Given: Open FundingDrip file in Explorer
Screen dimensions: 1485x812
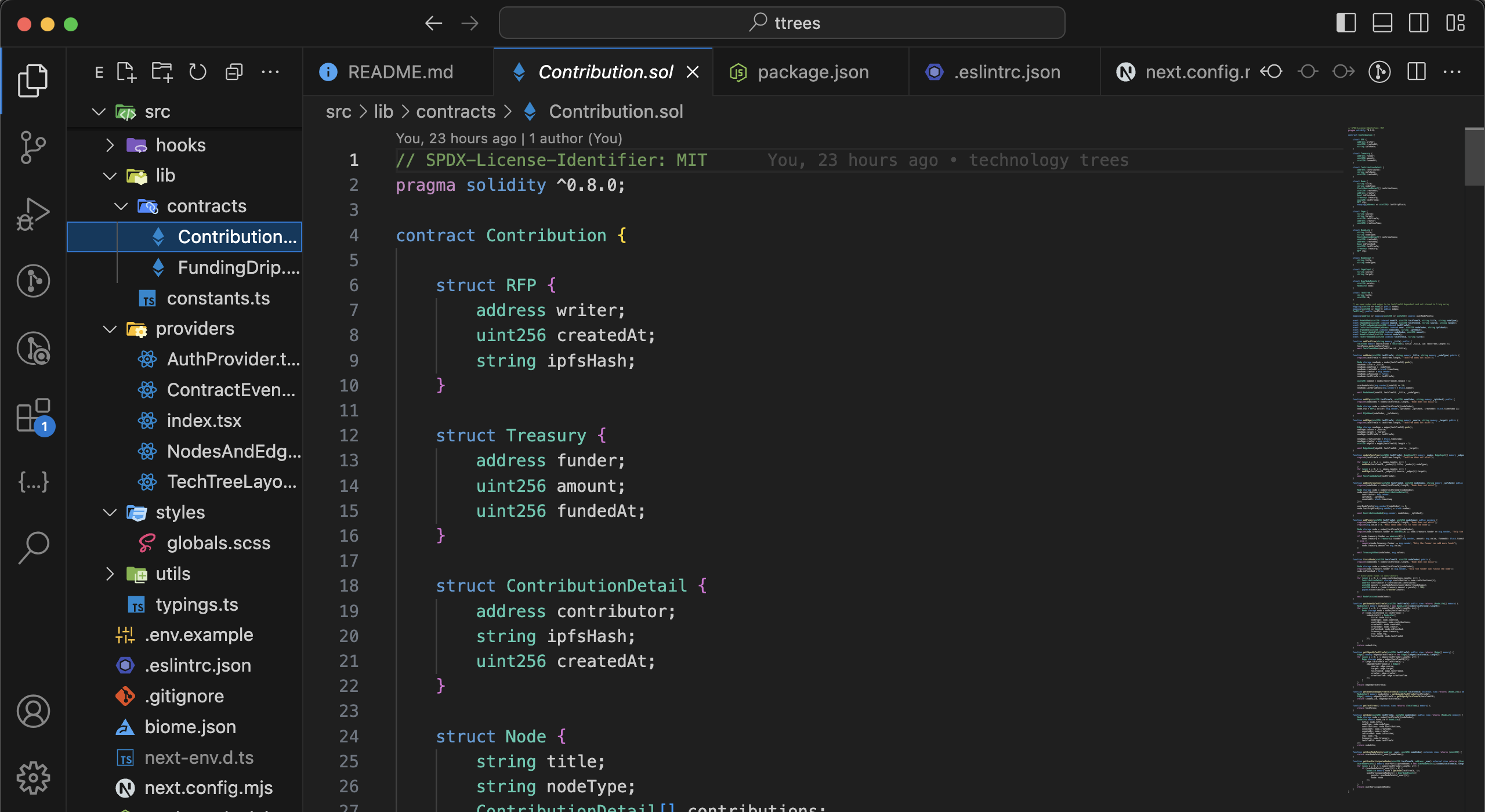Looking at the screenshot, I should pos(238,267).
